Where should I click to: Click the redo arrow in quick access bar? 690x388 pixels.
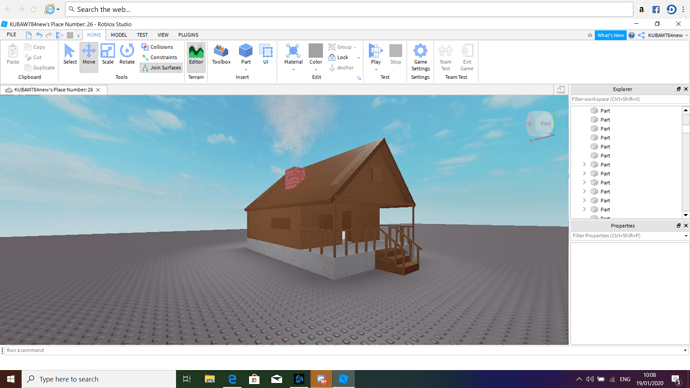coord(49,35)
